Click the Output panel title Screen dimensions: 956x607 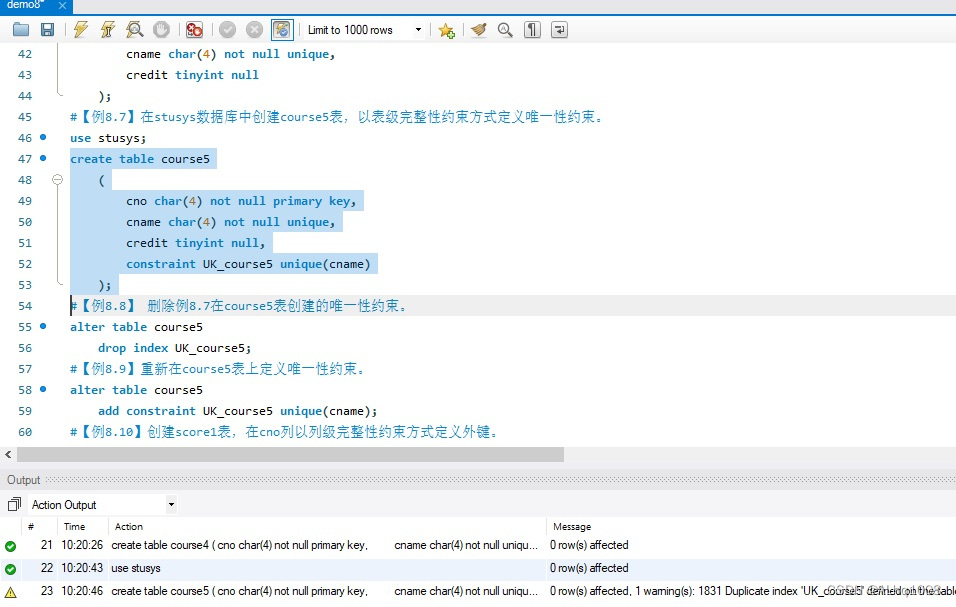[x=23, y=480]
